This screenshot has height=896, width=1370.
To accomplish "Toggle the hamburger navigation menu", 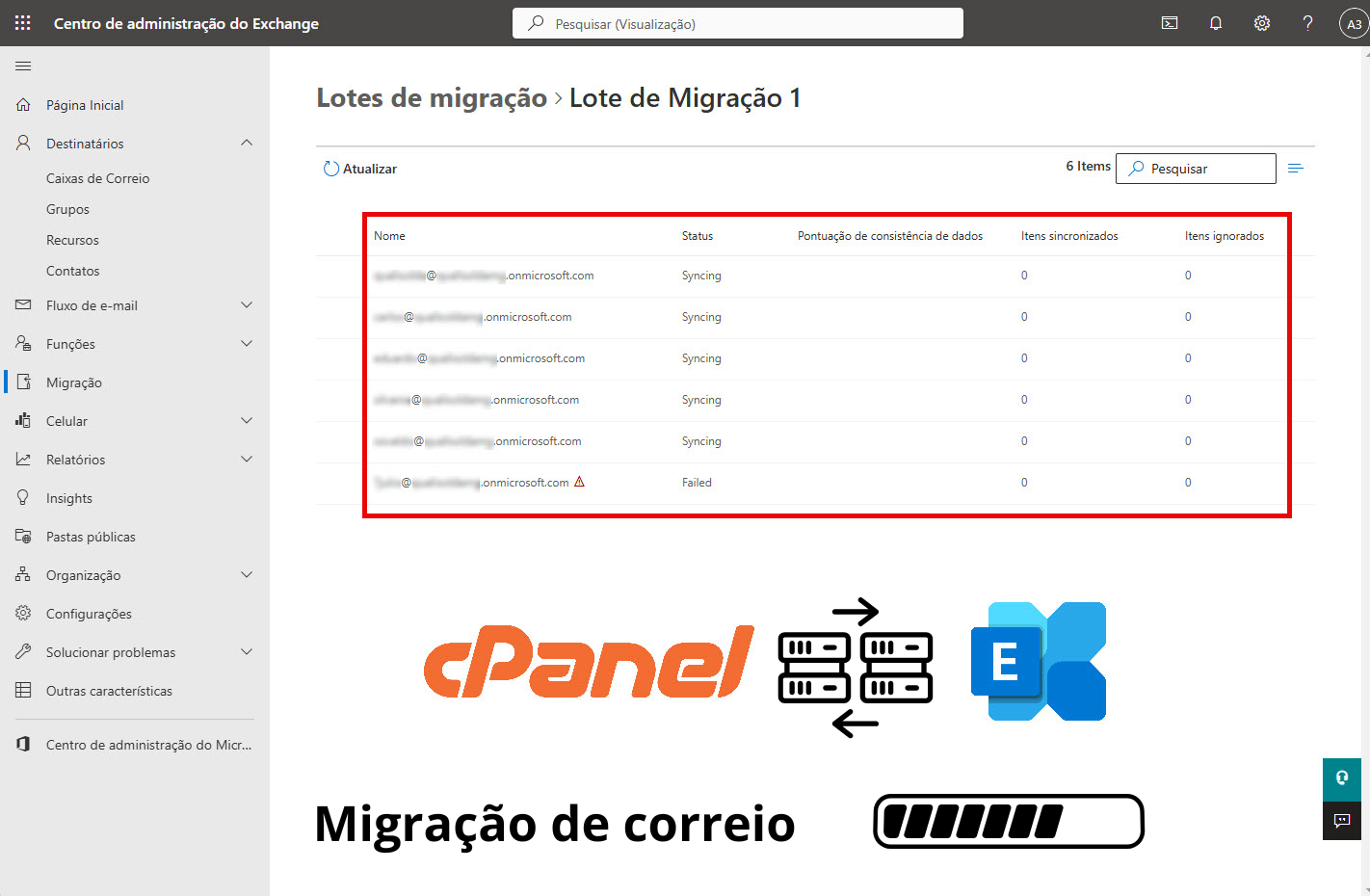I will click(x=23, y=66).
